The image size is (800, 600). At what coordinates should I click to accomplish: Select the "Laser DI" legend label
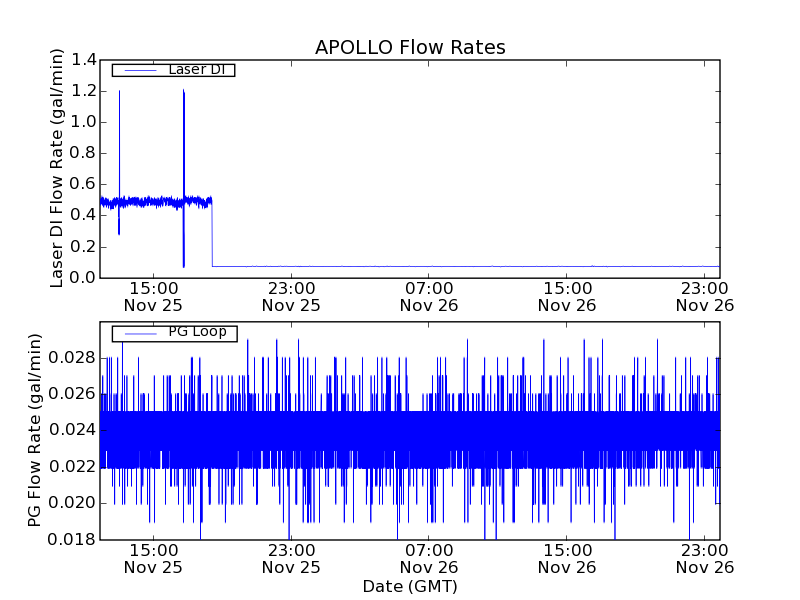coord(197,69)
